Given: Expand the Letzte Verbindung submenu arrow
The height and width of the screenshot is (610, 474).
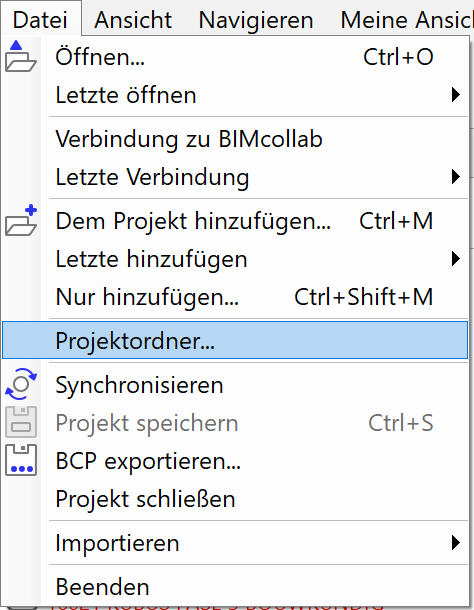Looking at the screenshot, I should coord(455,177).
